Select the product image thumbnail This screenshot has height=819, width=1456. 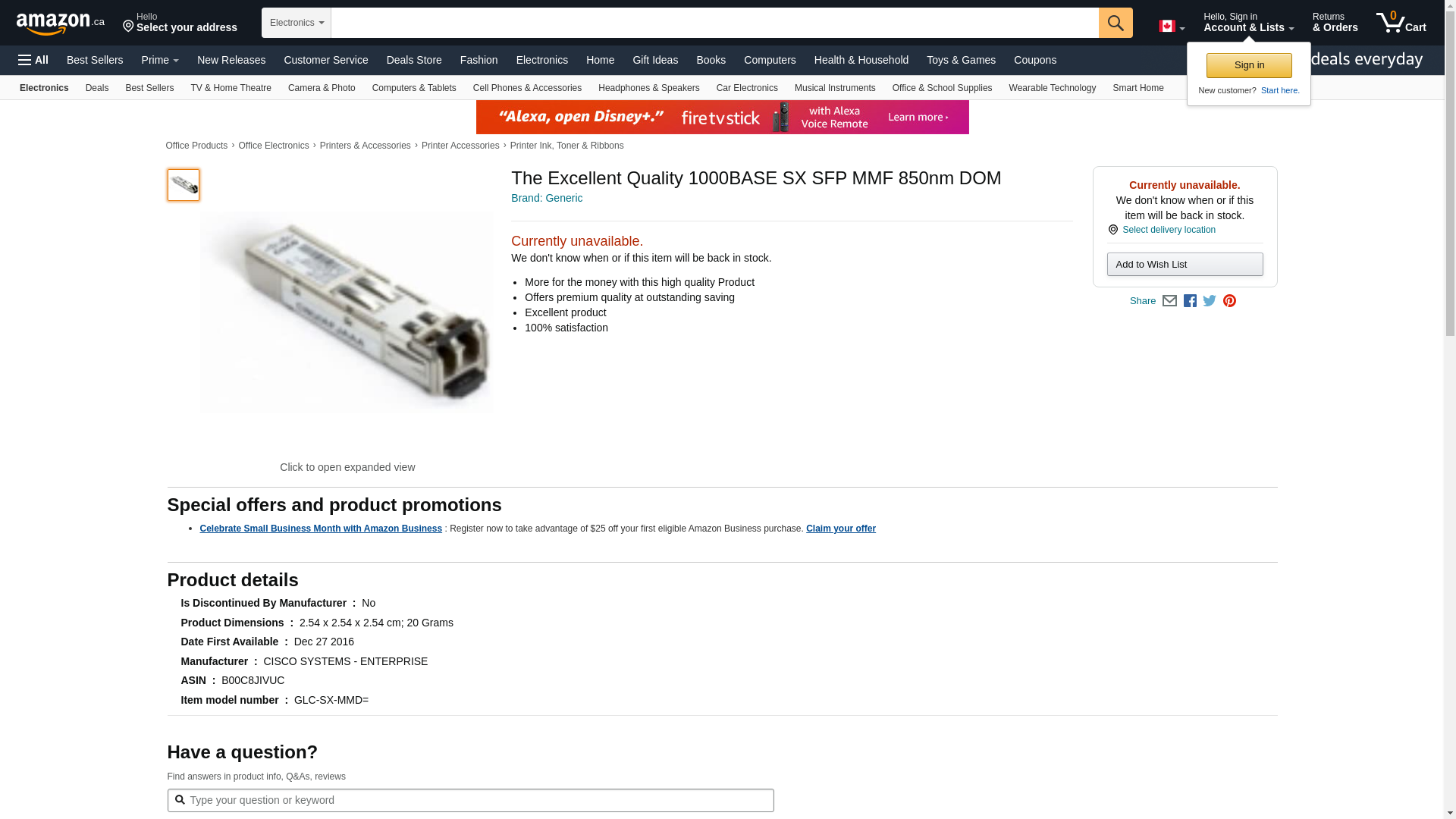pyautogui.click(x=184, y=185)
